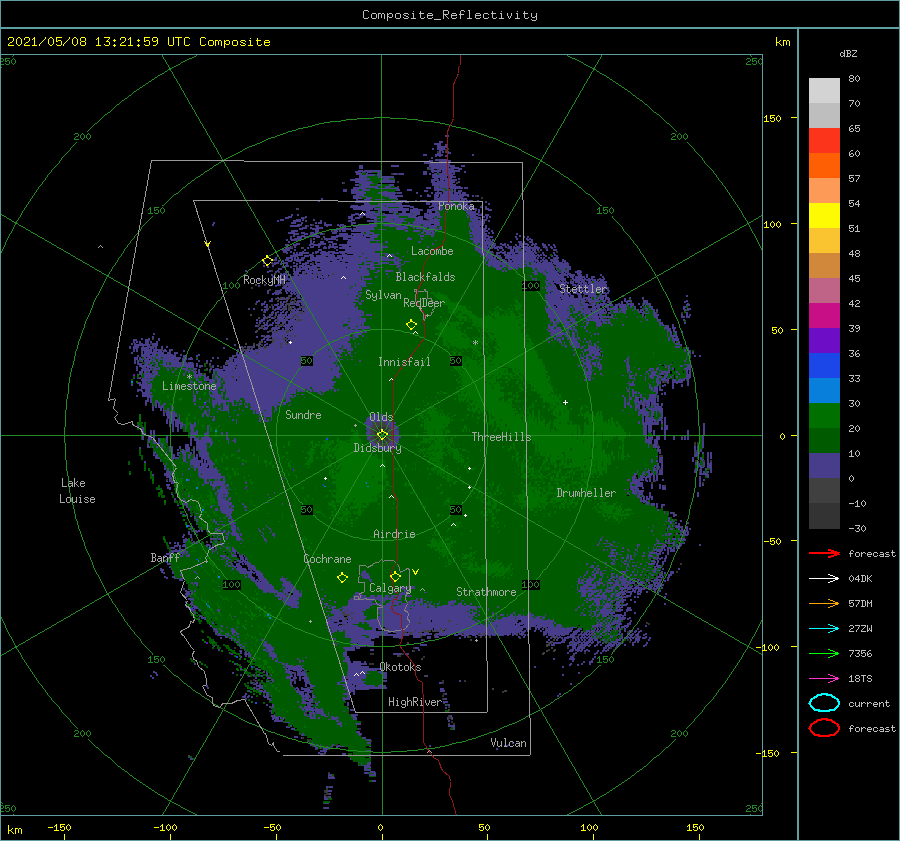Click the green 7356 arrow icon
The image size is (900, 841).
pos(824,653)
